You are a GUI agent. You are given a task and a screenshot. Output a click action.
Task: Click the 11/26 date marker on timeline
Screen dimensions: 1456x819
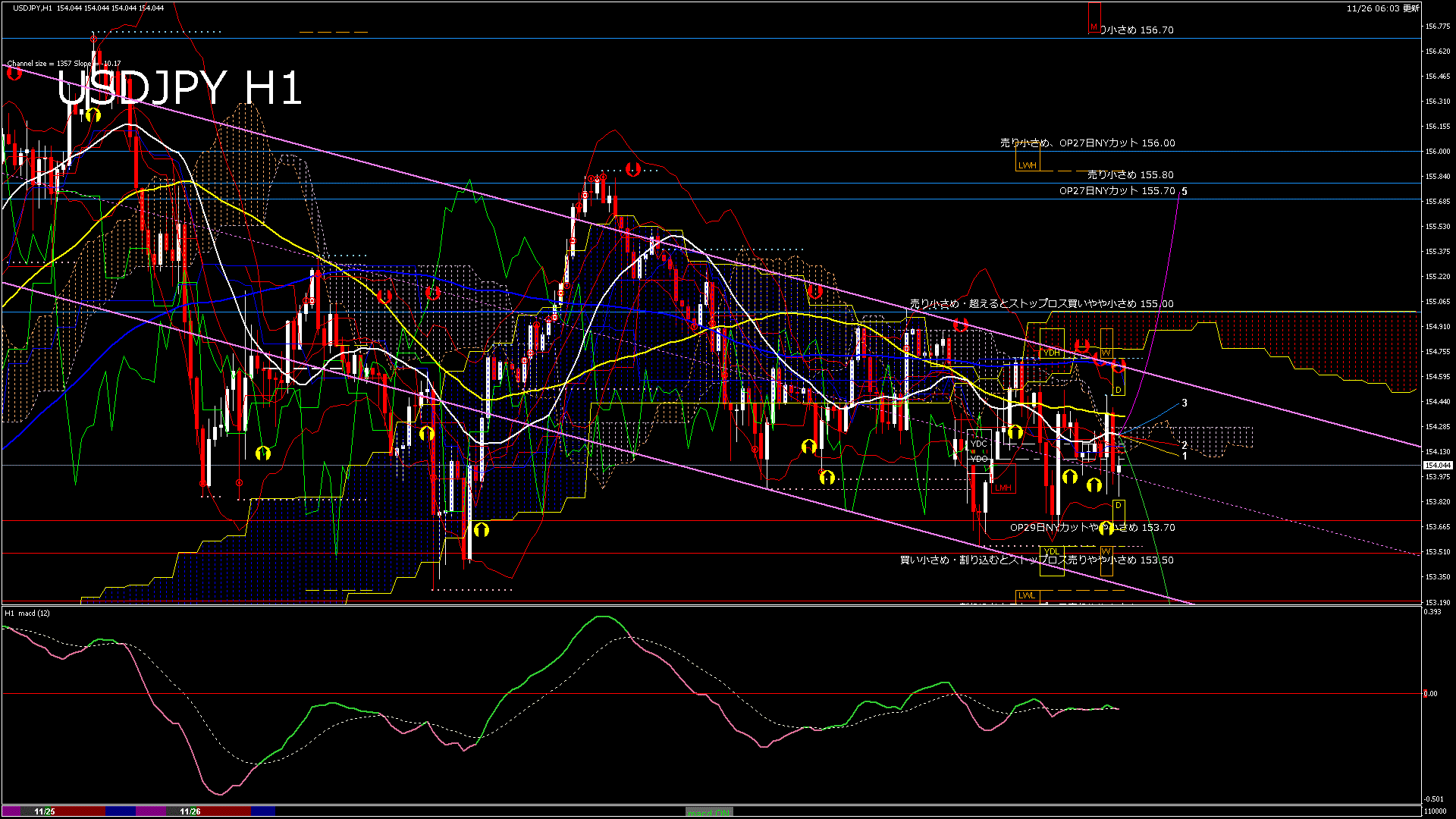(190, 811)
